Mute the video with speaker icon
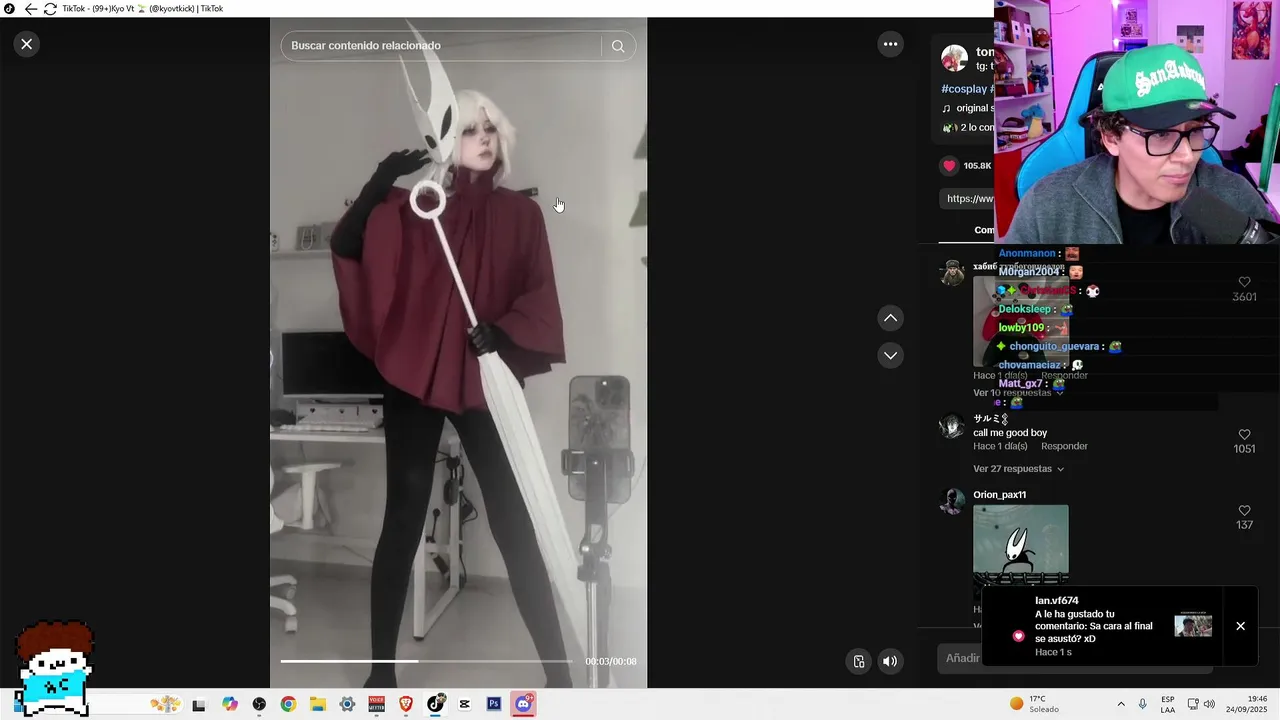Viewport: 1280px width, 720px height. 890,661
